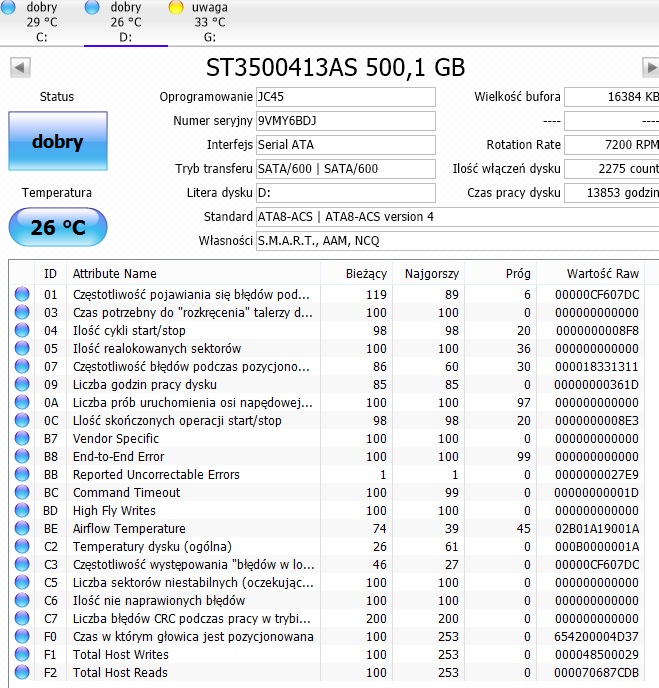Click status orb of B8 End-to-End Error
659x688 pixels.
[x=22, y=456]
